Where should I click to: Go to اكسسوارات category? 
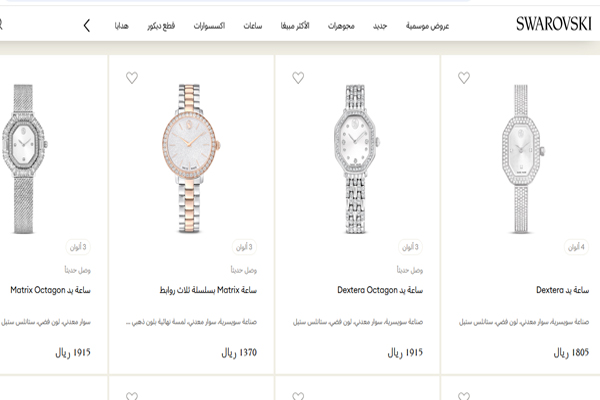tap(209, 26)
